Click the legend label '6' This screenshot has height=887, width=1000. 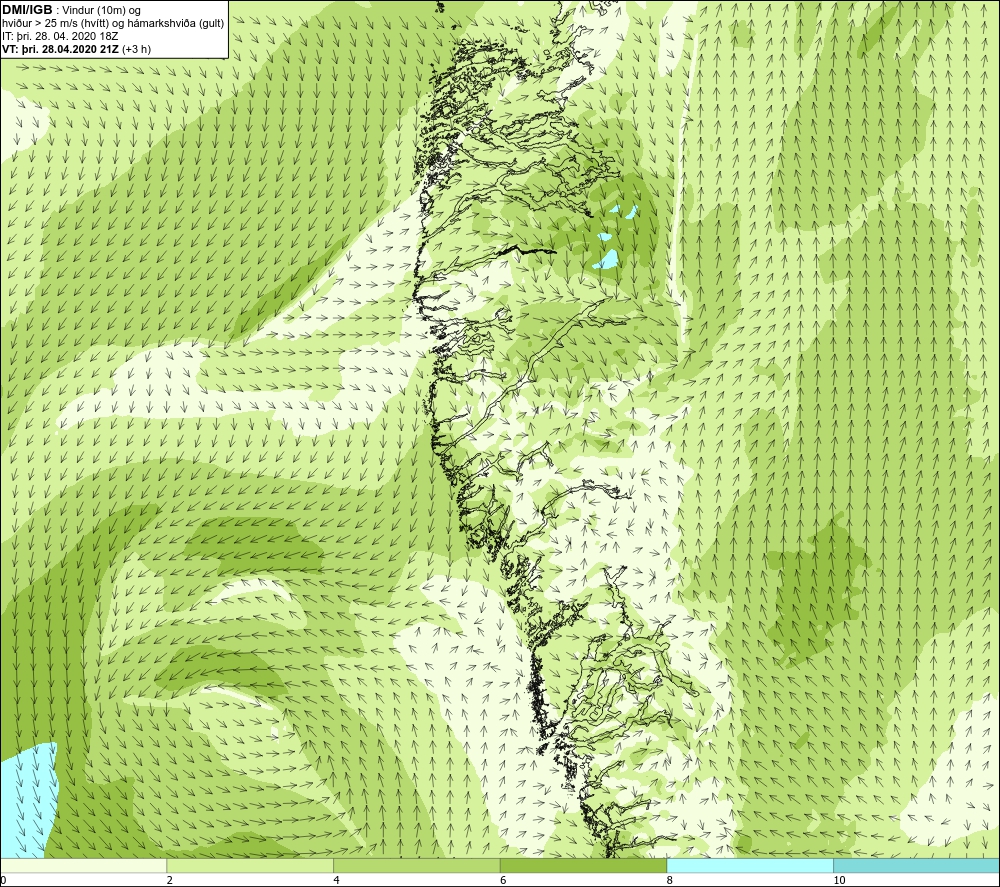point(503,880)
